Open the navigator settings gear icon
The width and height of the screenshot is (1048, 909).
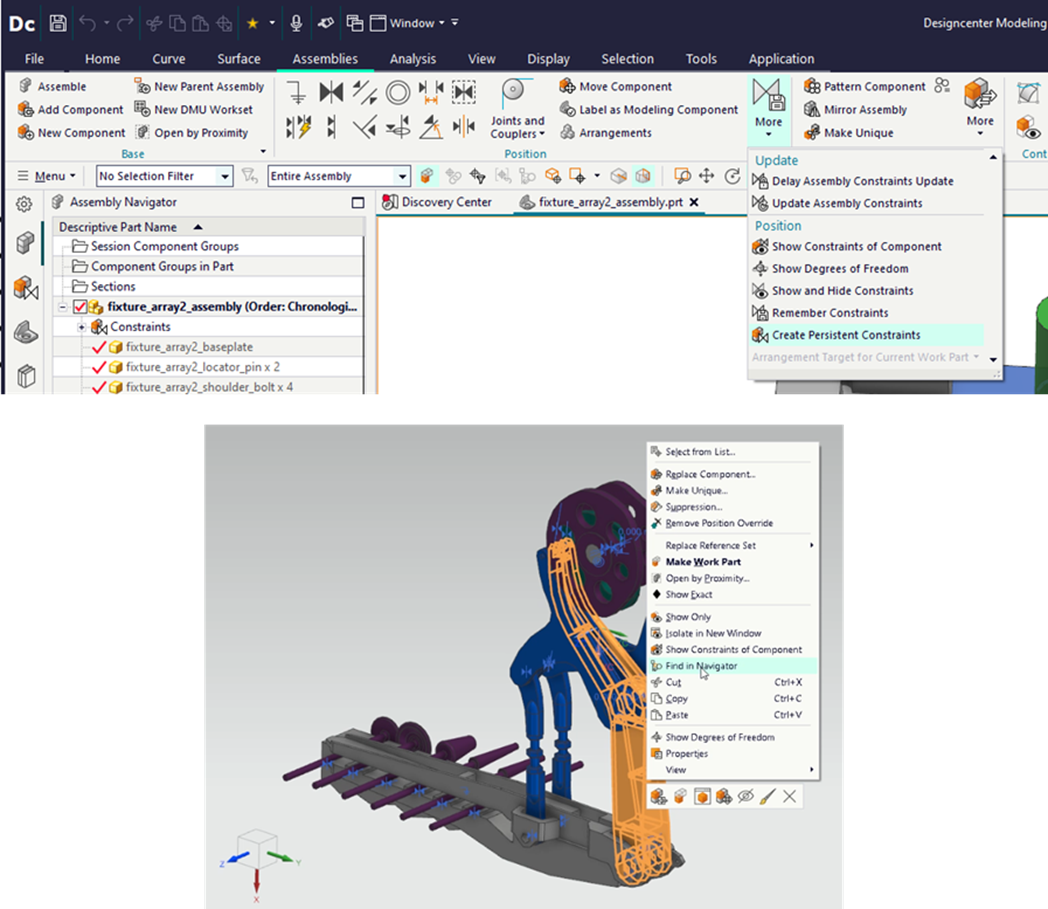[x=24, y=204]
